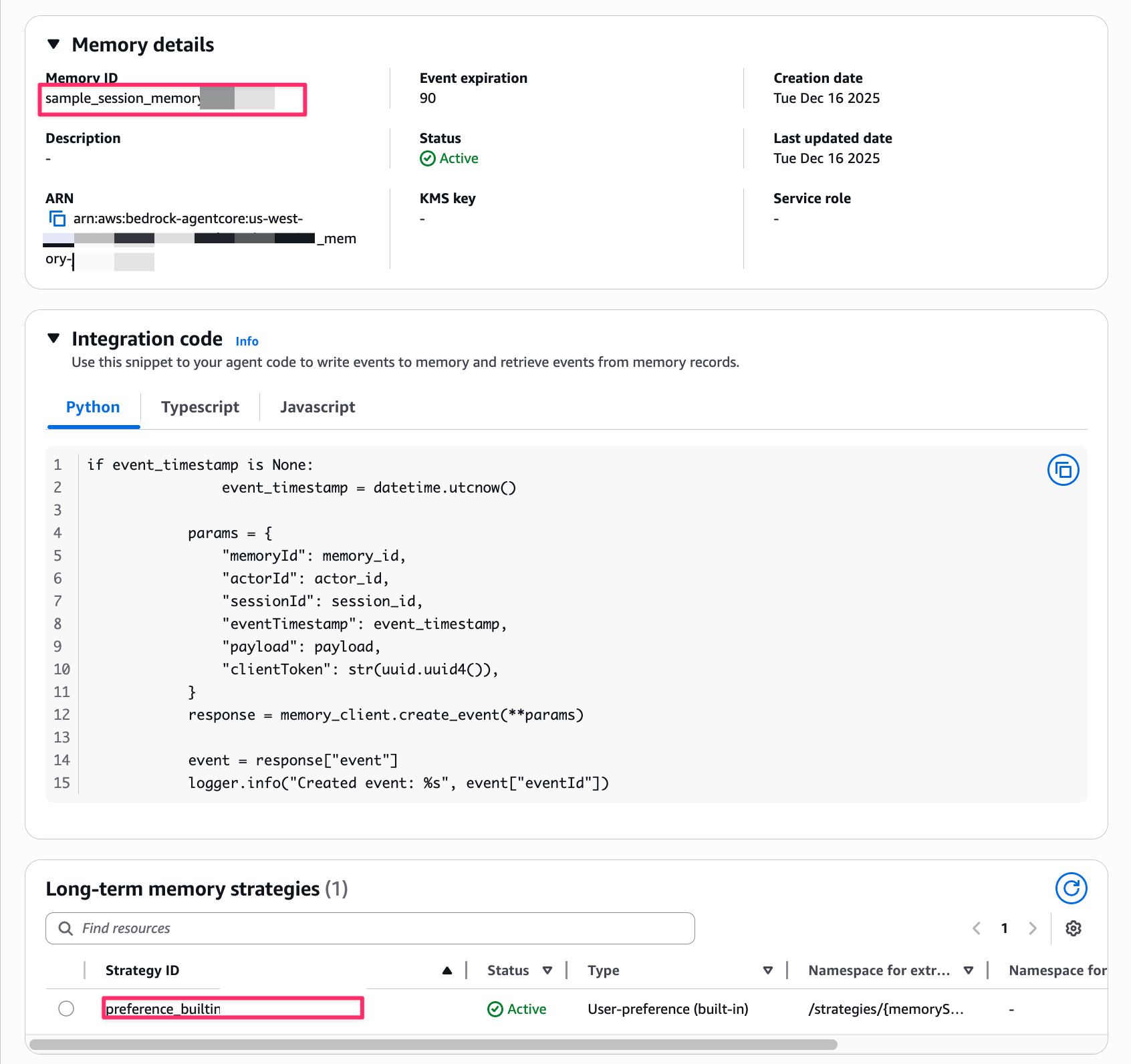The width and height of the screenshot is (1131, 1064).
Task: Copy the ARN to clipboard
Action: tap(57, 219)
